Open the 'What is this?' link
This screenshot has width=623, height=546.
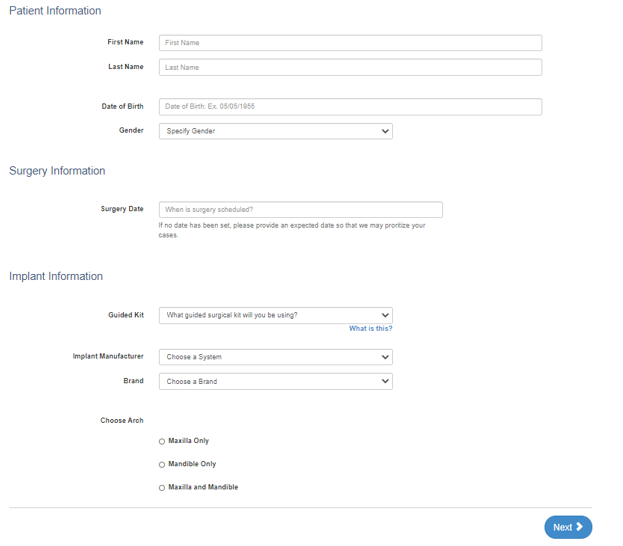coord(370,329)
